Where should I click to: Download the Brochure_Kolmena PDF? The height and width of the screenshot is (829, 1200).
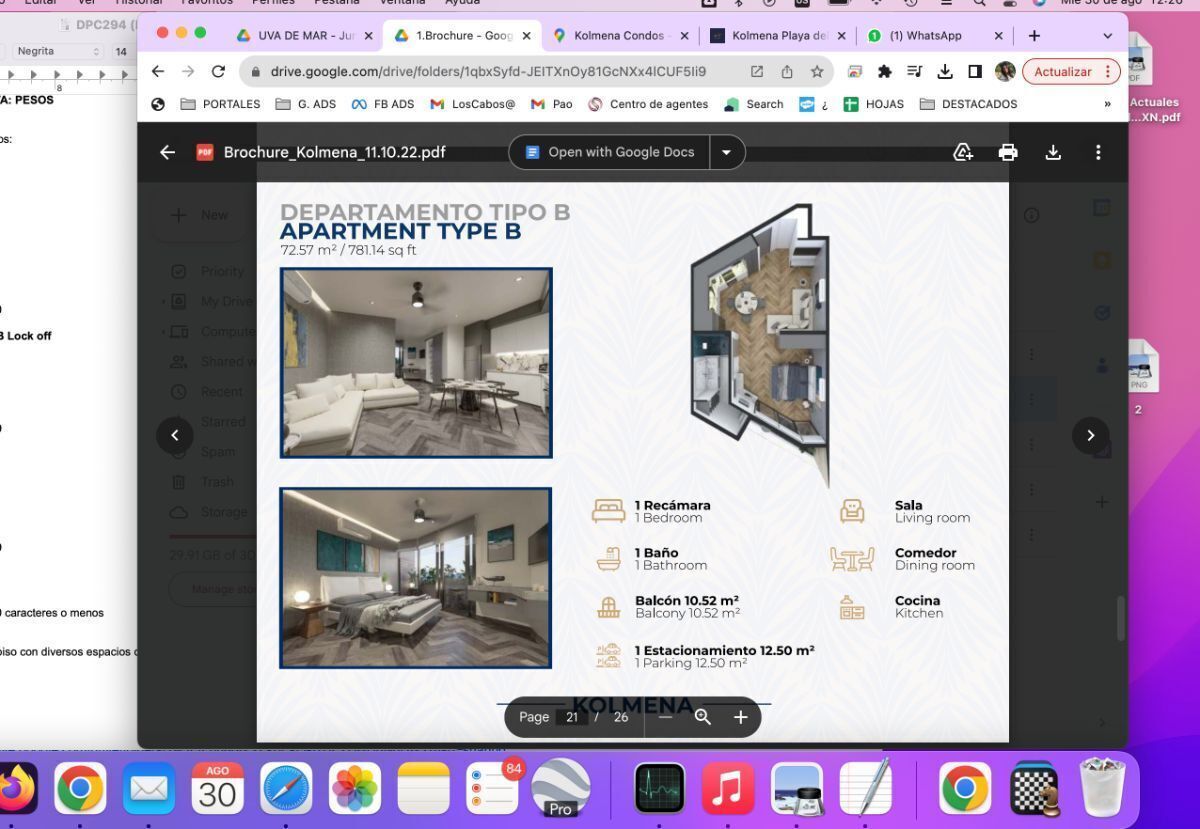(x=1053, y=152)
